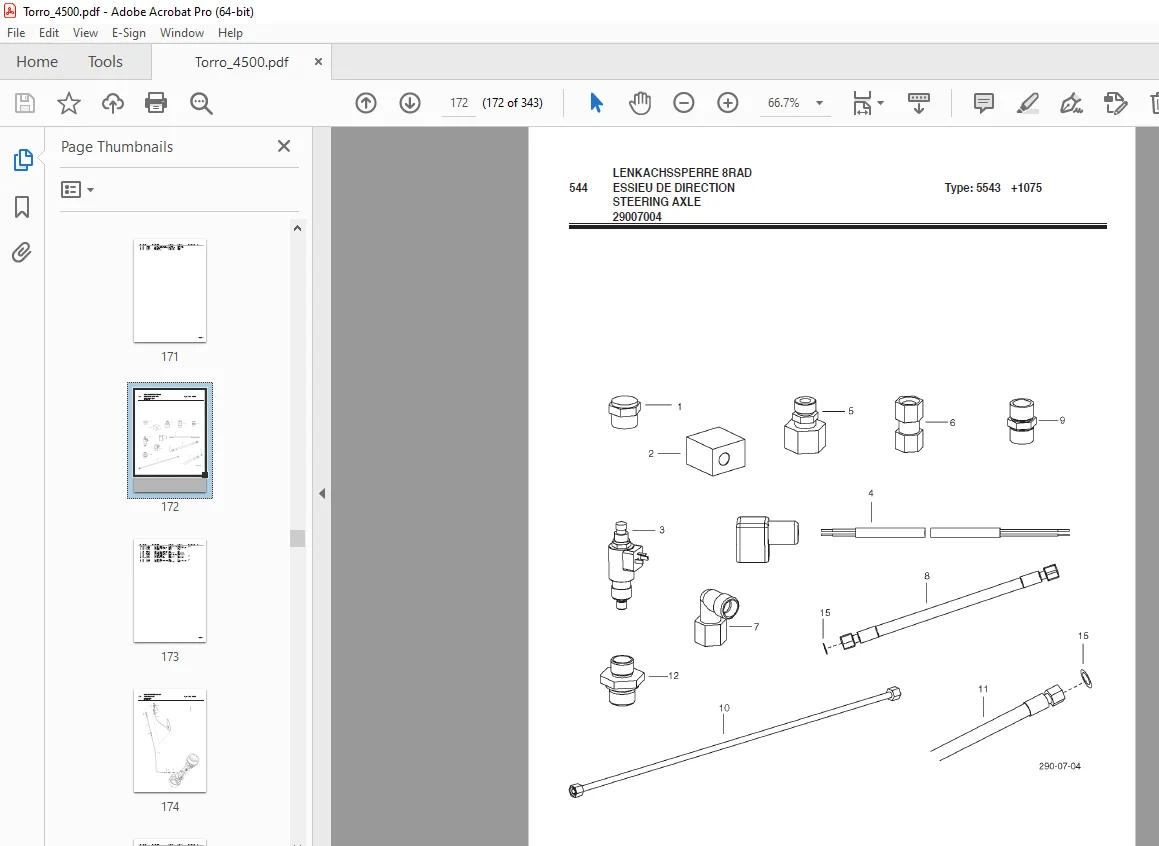Click the Edit PDF stamp icon
Viewport: 1159px width, 846px height.
click(x=1115, y=103)
